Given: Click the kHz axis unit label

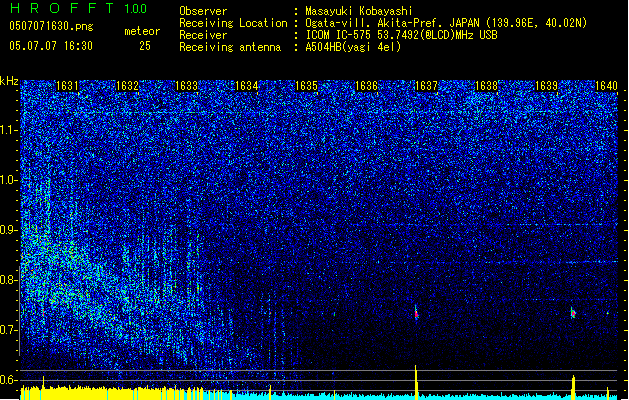Looking at the screenshot, I should [x=9, y=81].
